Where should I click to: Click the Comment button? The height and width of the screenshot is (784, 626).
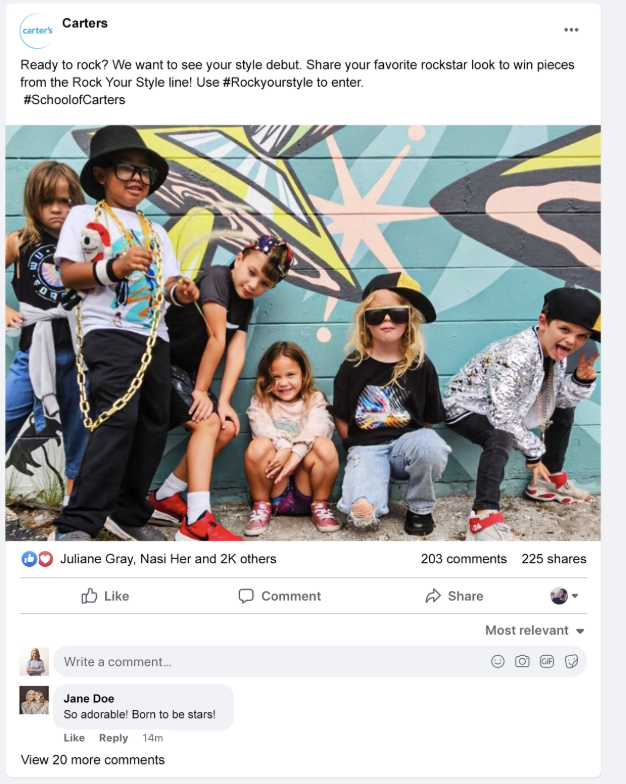click(x=280, y=596)
